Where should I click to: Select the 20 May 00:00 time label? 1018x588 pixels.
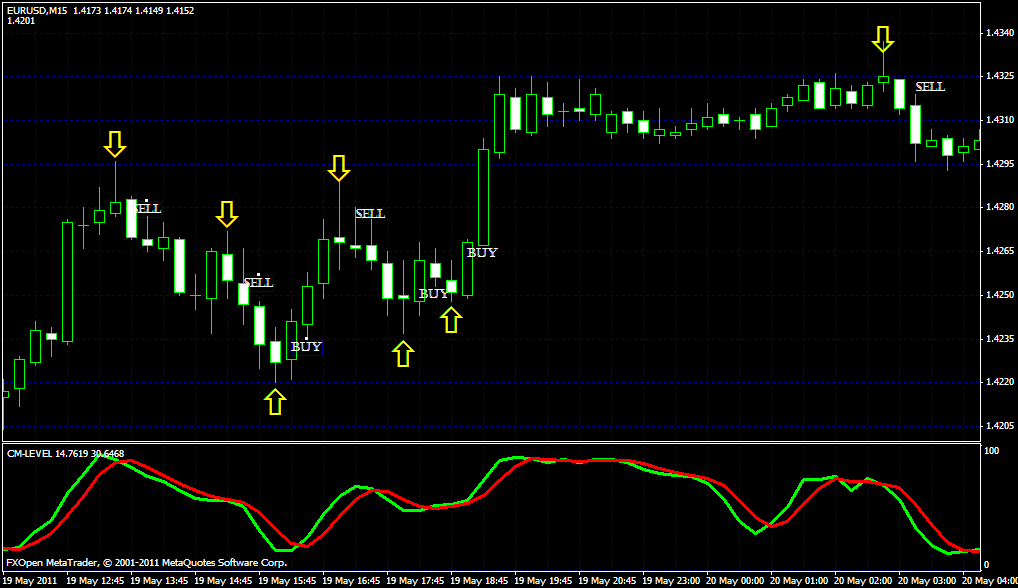735,580
